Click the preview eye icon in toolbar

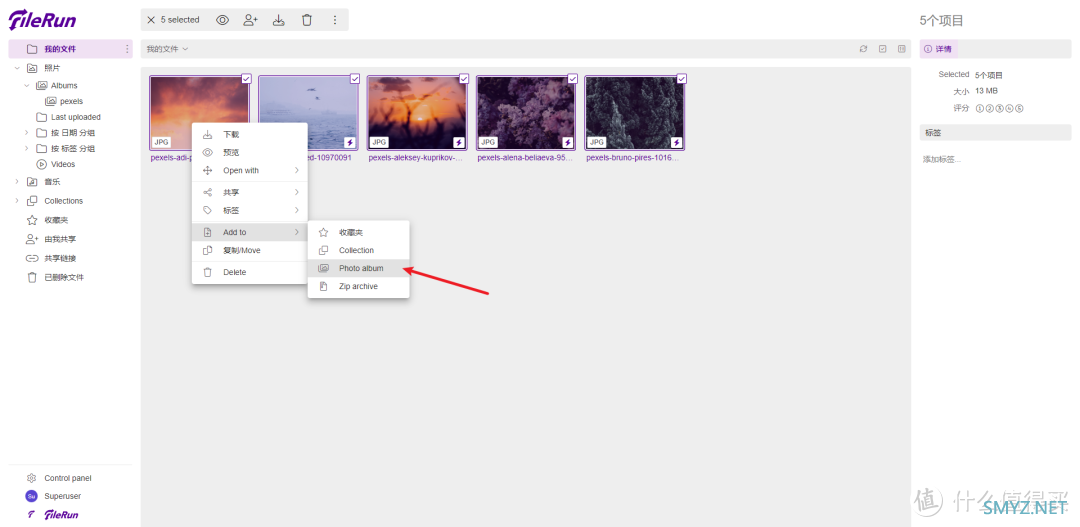point(222,20)
